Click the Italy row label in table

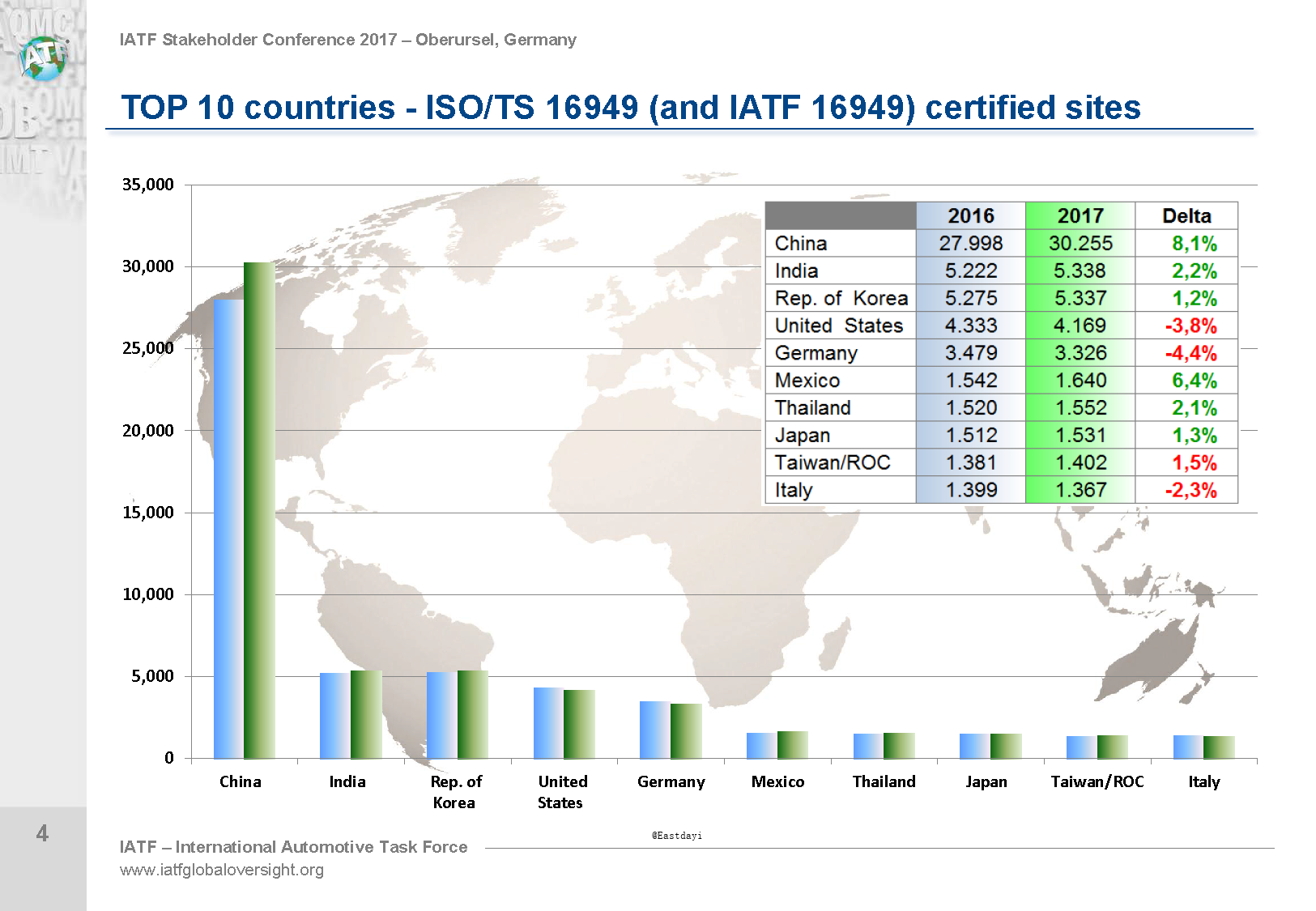pyautogui.click(x=793, y=491)
